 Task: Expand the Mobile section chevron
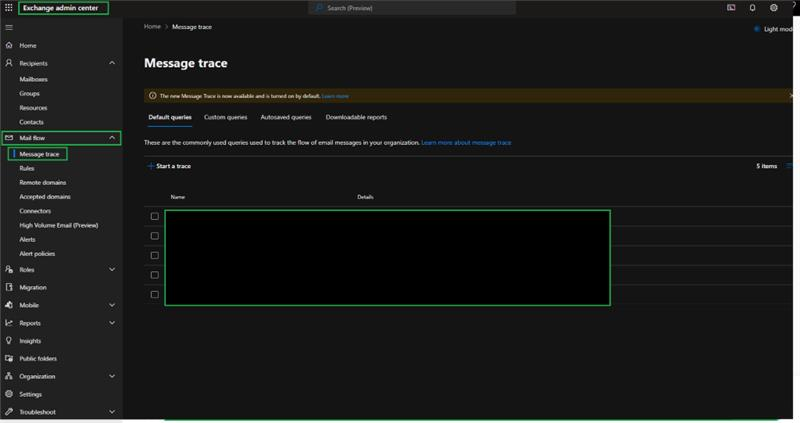(112, 305)
